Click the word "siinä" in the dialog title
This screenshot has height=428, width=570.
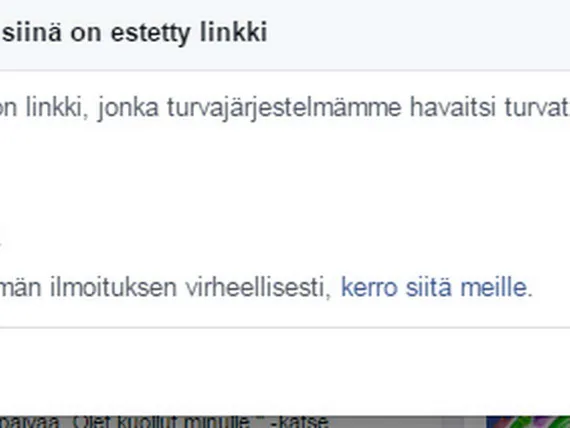click(x=32, y=32)
